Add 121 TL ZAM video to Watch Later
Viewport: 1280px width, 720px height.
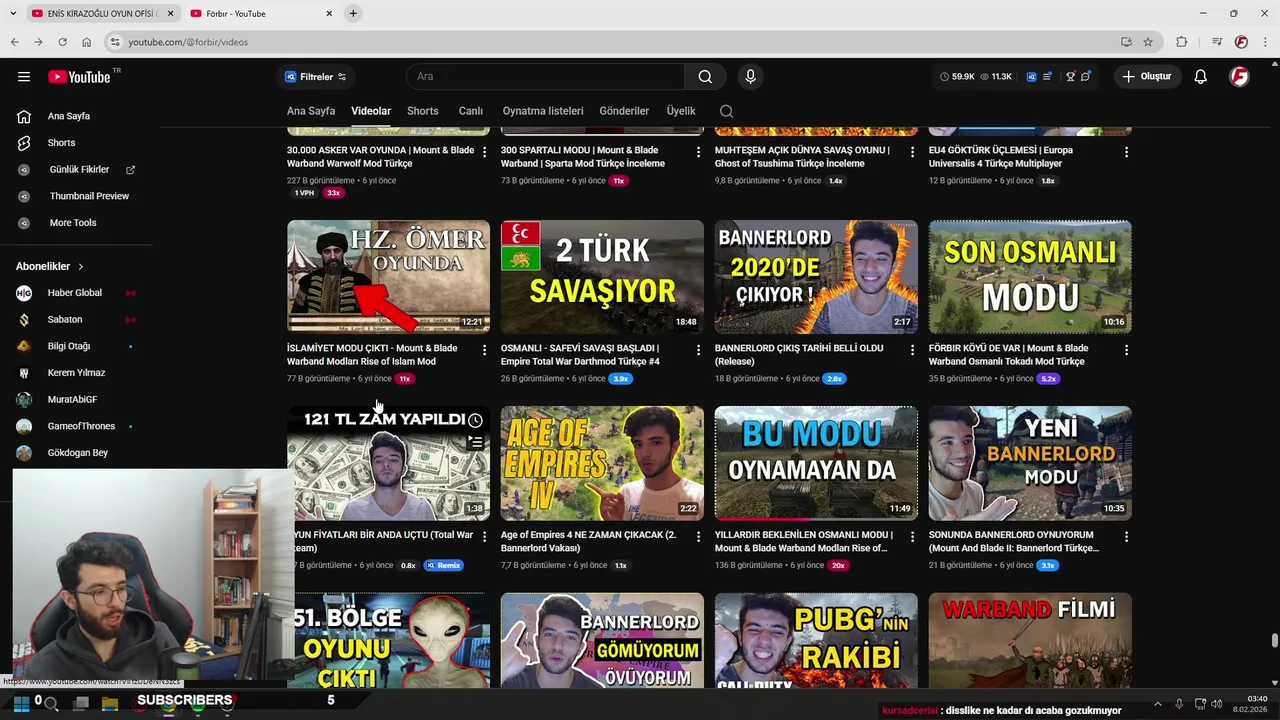[475, 421]
